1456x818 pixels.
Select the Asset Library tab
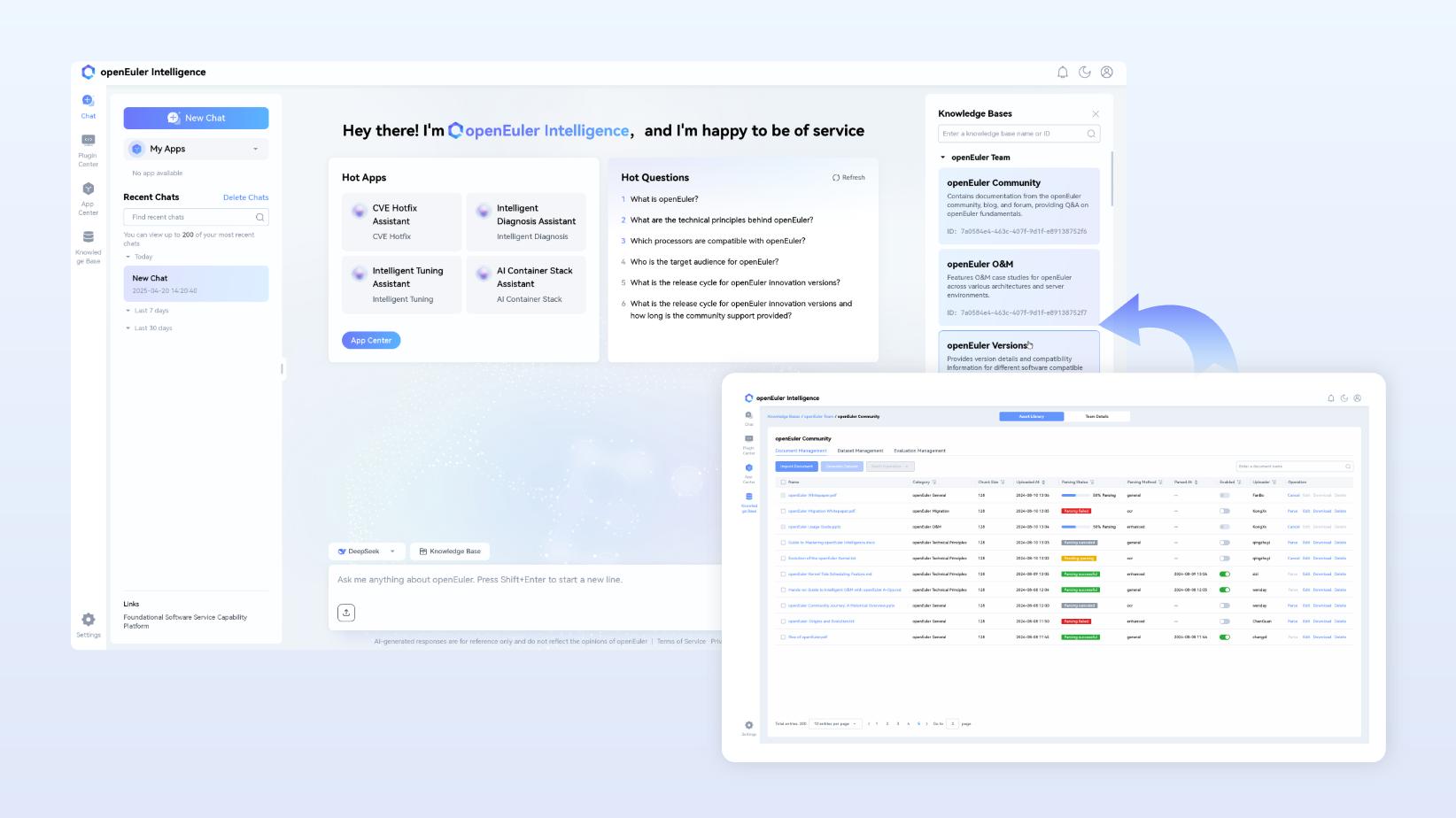click(x=1032, y=416)
